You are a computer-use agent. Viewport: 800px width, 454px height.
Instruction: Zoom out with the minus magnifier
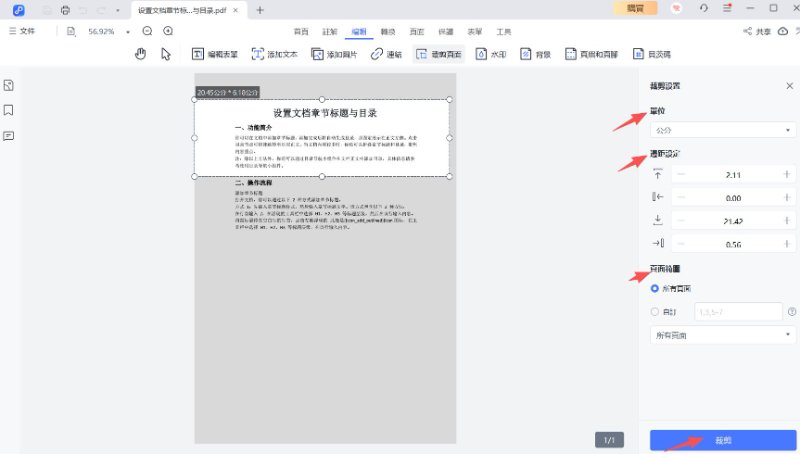(147, 31)
